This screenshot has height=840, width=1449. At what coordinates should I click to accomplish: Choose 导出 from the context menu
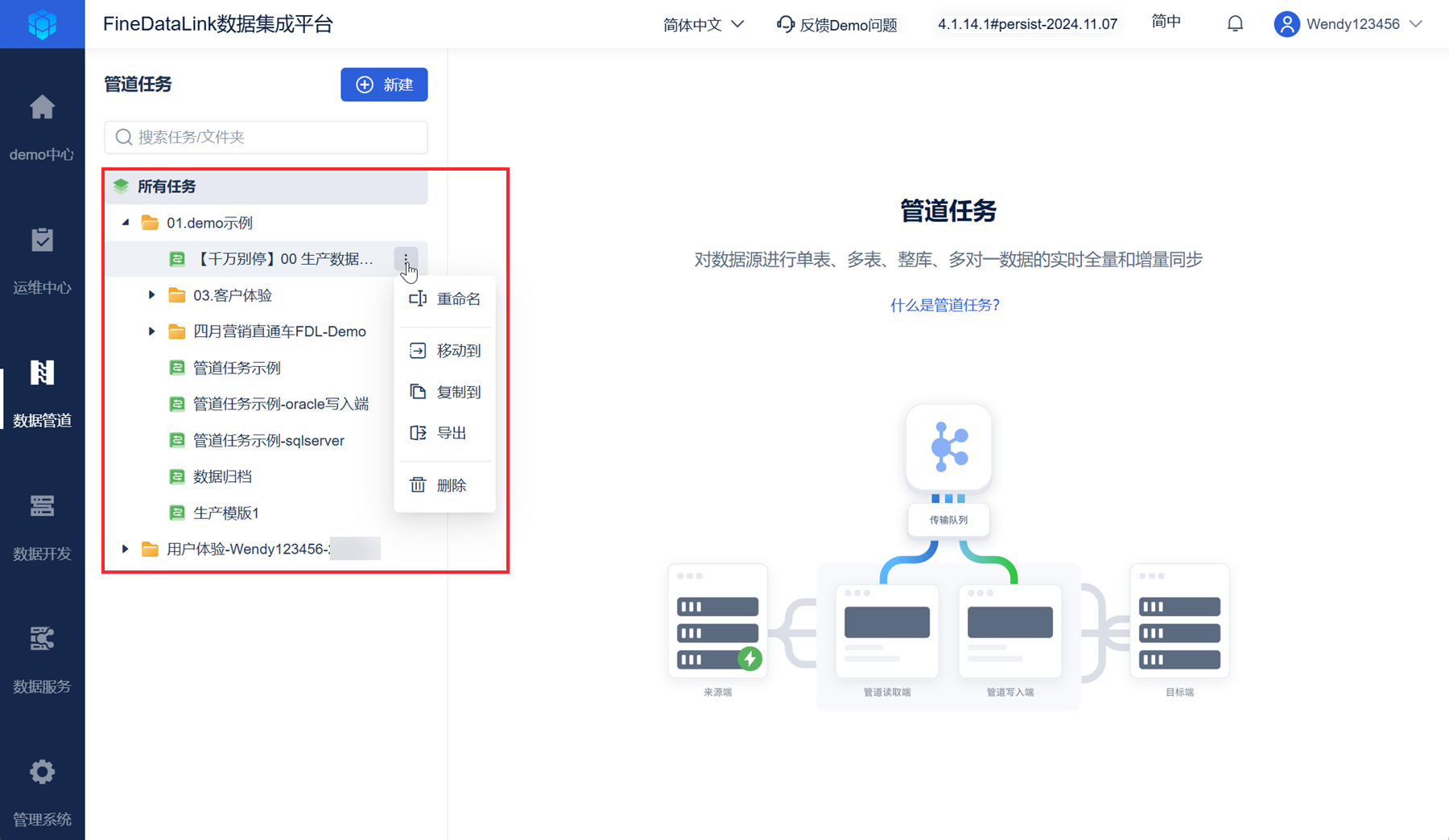[x=445, y=433]
